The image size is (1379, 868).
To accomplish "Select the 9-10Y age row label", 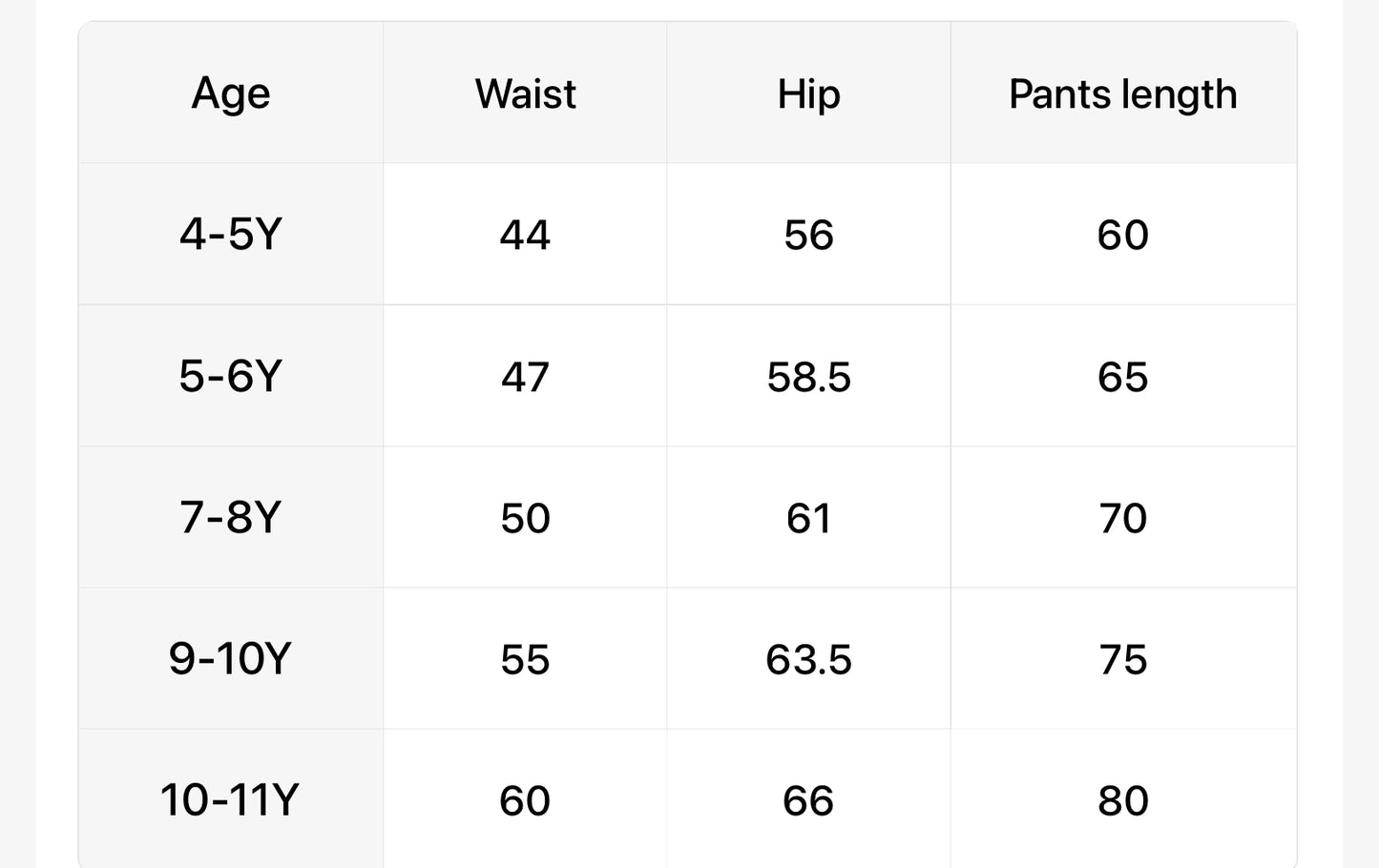I will [230, 659].
